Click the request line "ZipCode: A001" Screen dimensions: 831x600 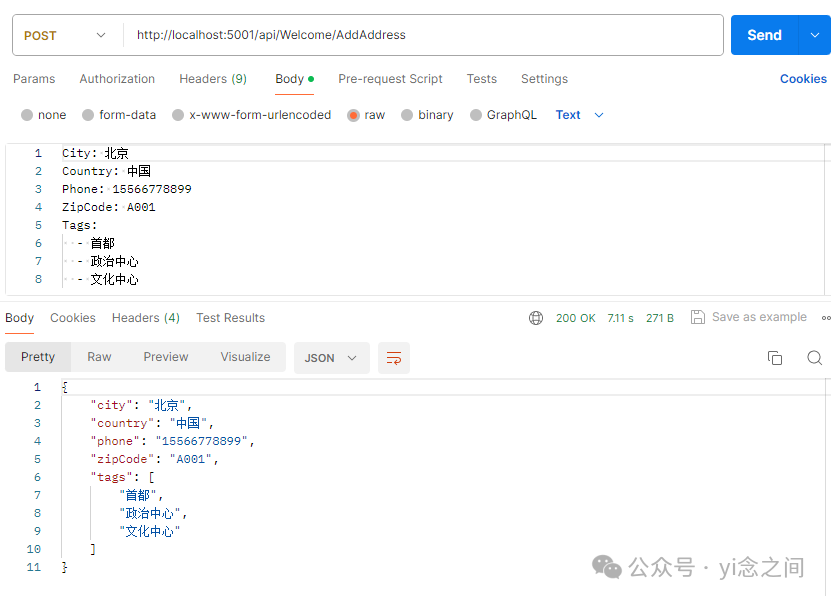click(x=109, y=207)
